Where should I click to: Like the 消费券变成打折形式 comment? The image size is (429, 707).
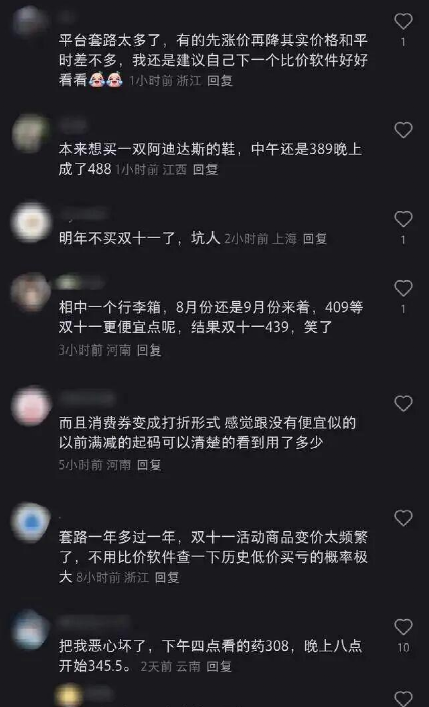click(403, 404)
